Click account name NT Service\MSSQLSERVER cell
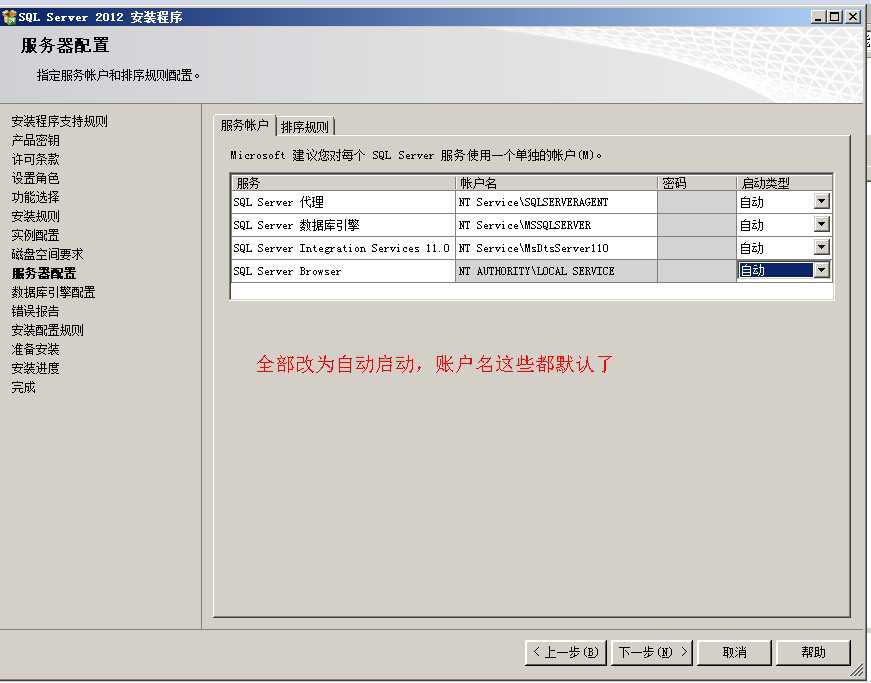The image size is (871, 683). (556, 225)
